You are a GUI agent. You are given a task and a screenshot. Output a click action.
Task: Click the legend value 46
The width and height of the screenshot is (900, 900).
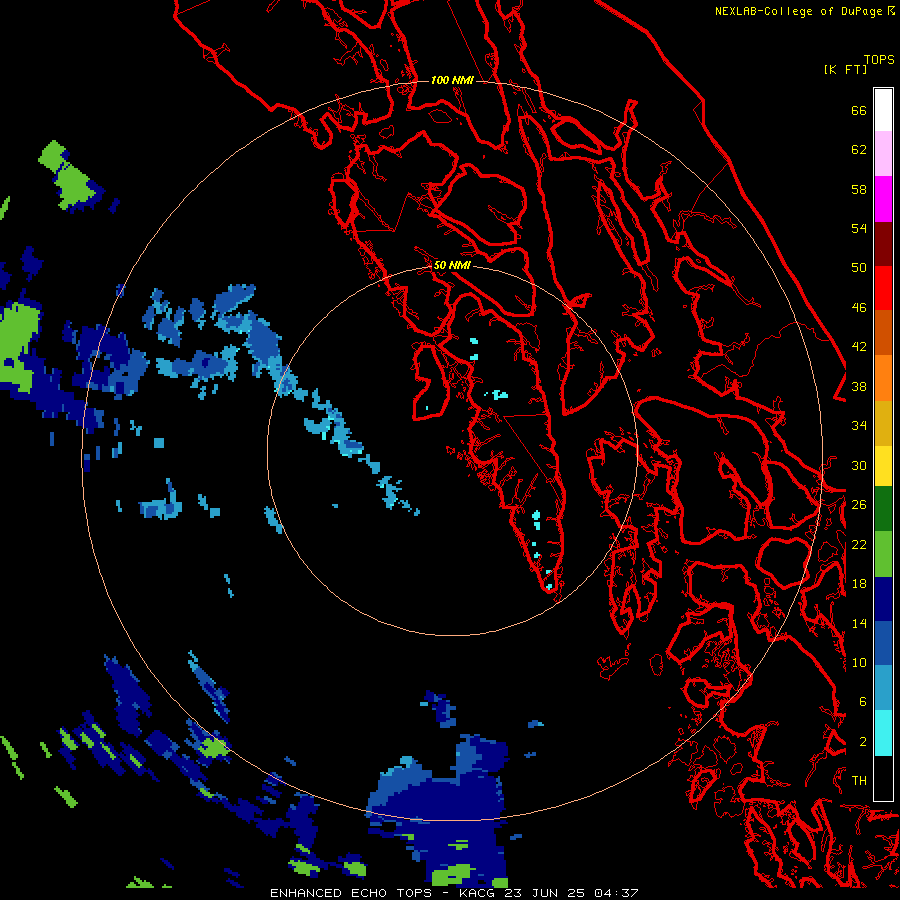pos(859,308)
